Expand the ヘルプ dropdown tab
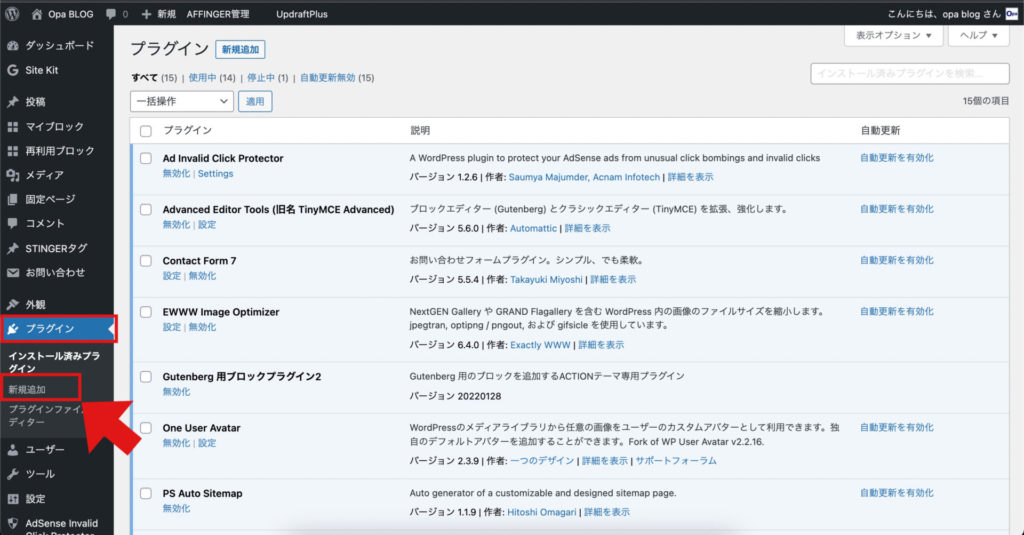 (979, 35)
